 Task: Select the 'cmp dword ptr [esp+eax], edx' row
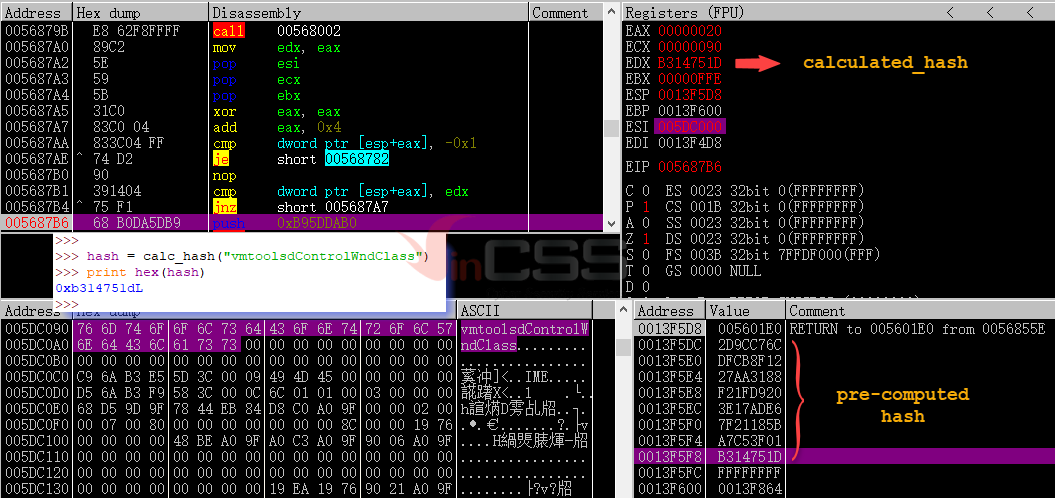tap(301, 192)
